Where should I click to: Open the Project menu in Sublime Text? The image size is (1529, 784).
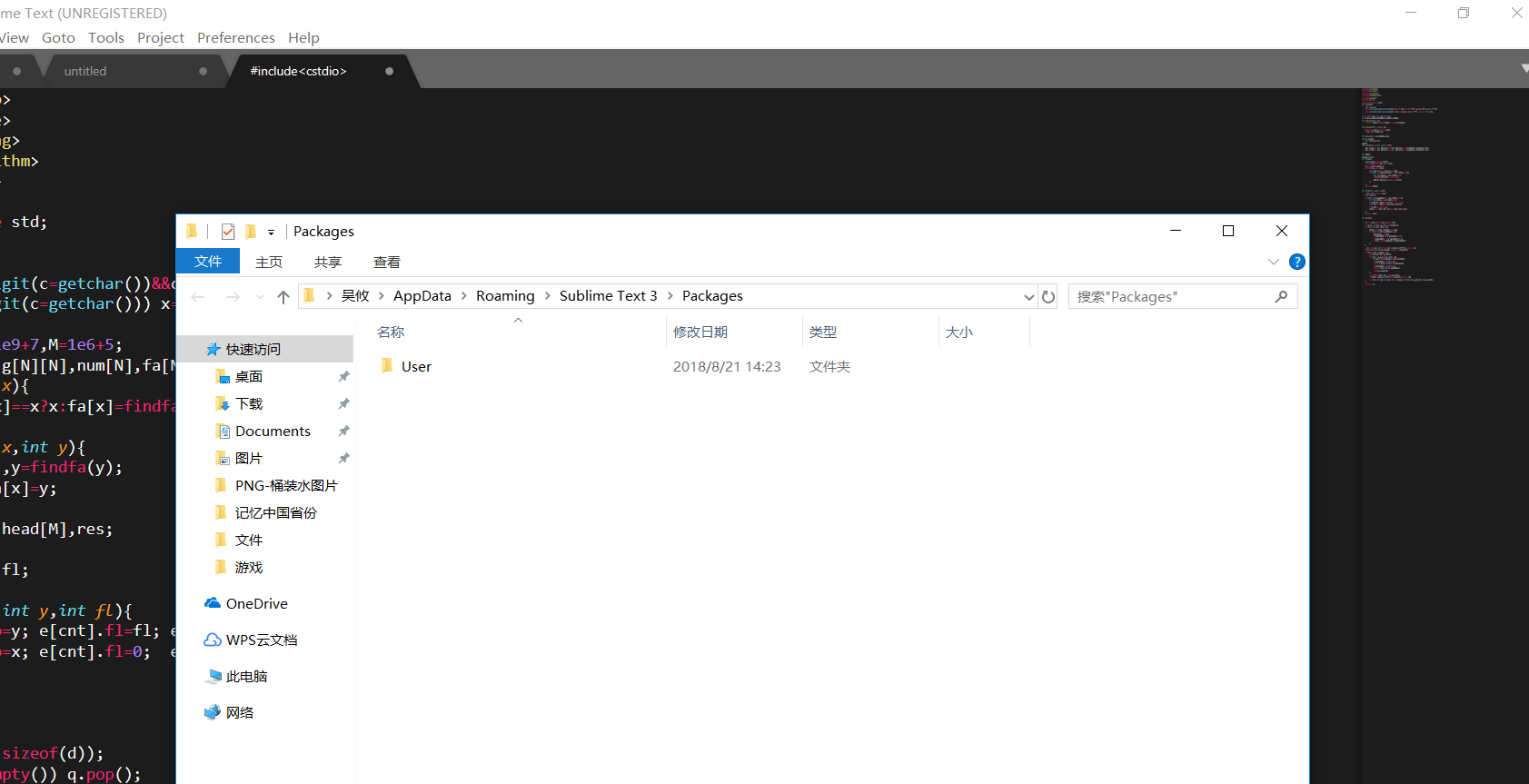pos(161,37)
